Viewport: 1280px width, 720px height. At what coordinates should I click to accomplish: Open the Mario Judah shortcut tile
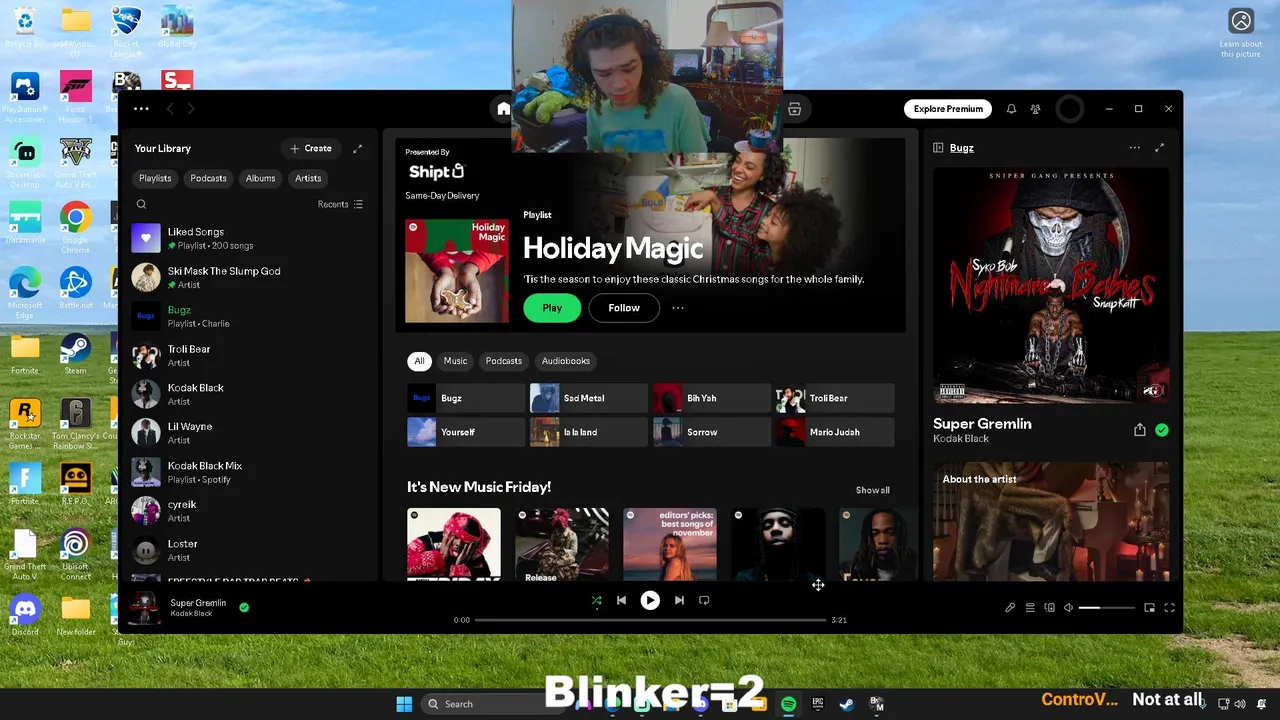(835, 432)
